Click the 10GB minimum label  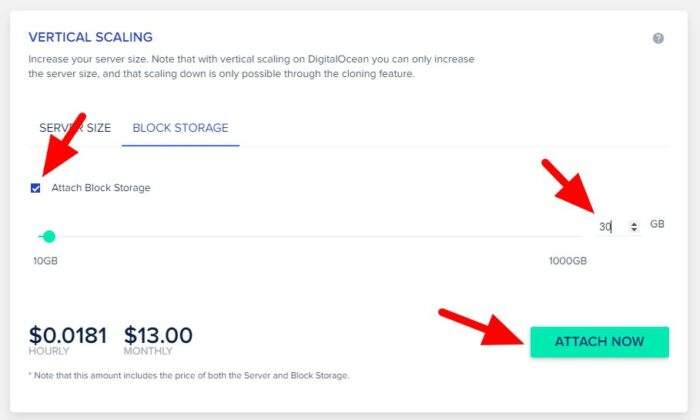click(x=46, y=261)
